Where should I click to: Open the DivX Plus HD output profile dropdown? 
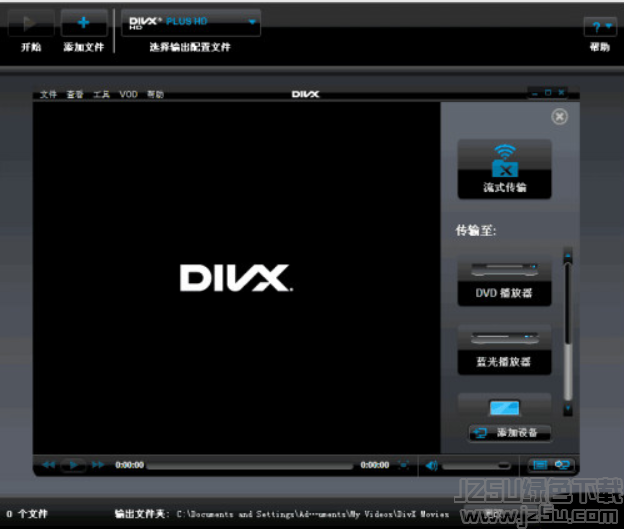click(191, 23)
